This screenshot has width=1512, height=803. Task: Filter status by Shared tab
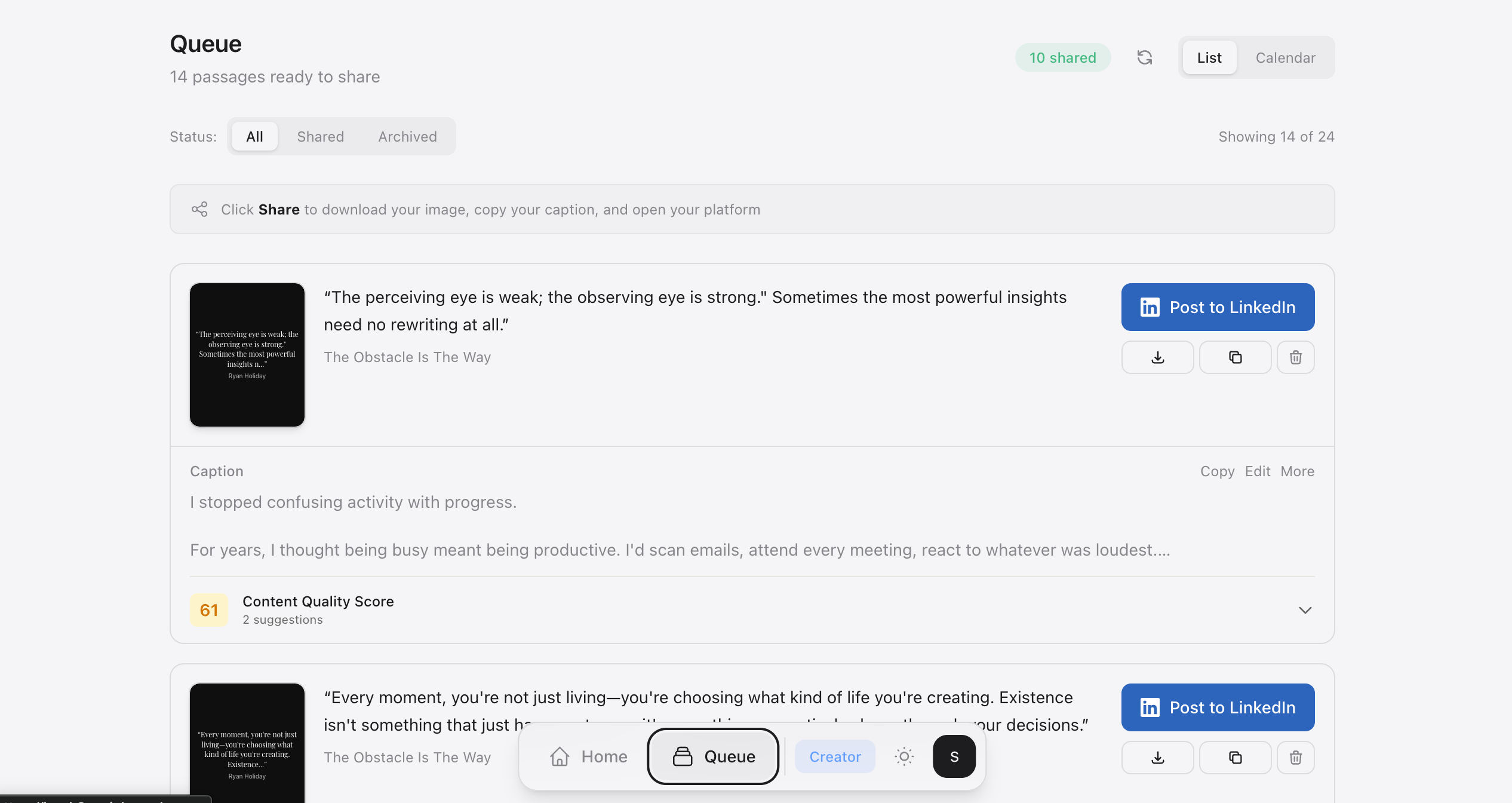click(x=320, y=136)
